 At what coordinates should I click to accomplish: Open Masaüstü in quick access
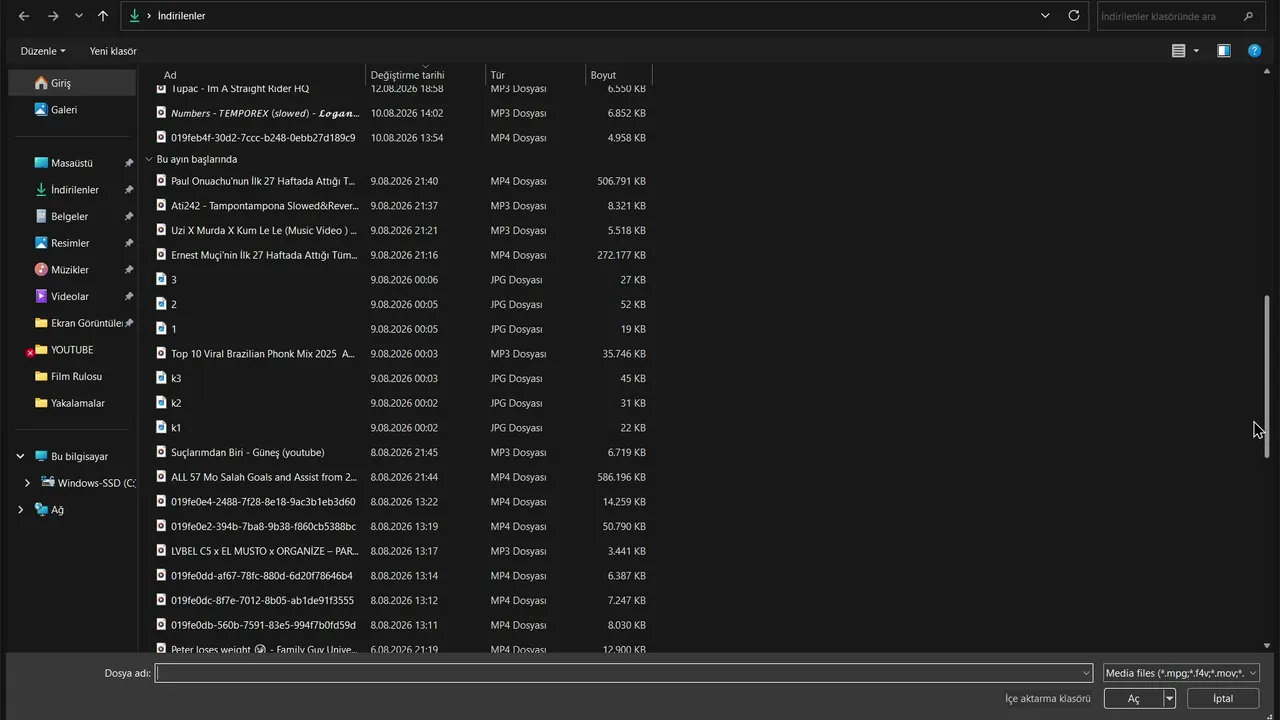pyautogui.click(x=72, y=163)
